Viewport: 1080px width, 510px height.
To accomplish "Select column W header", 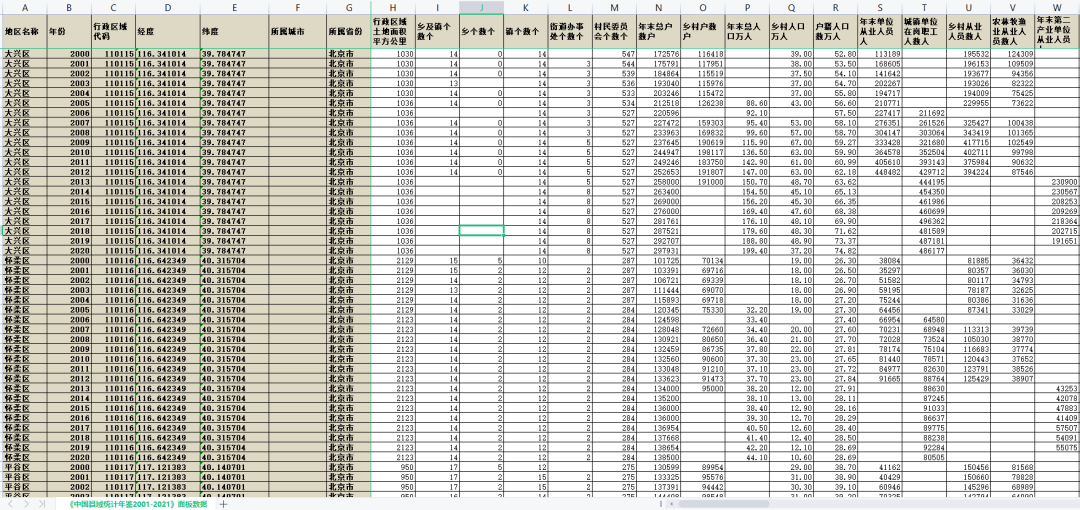I will 1057,7.
